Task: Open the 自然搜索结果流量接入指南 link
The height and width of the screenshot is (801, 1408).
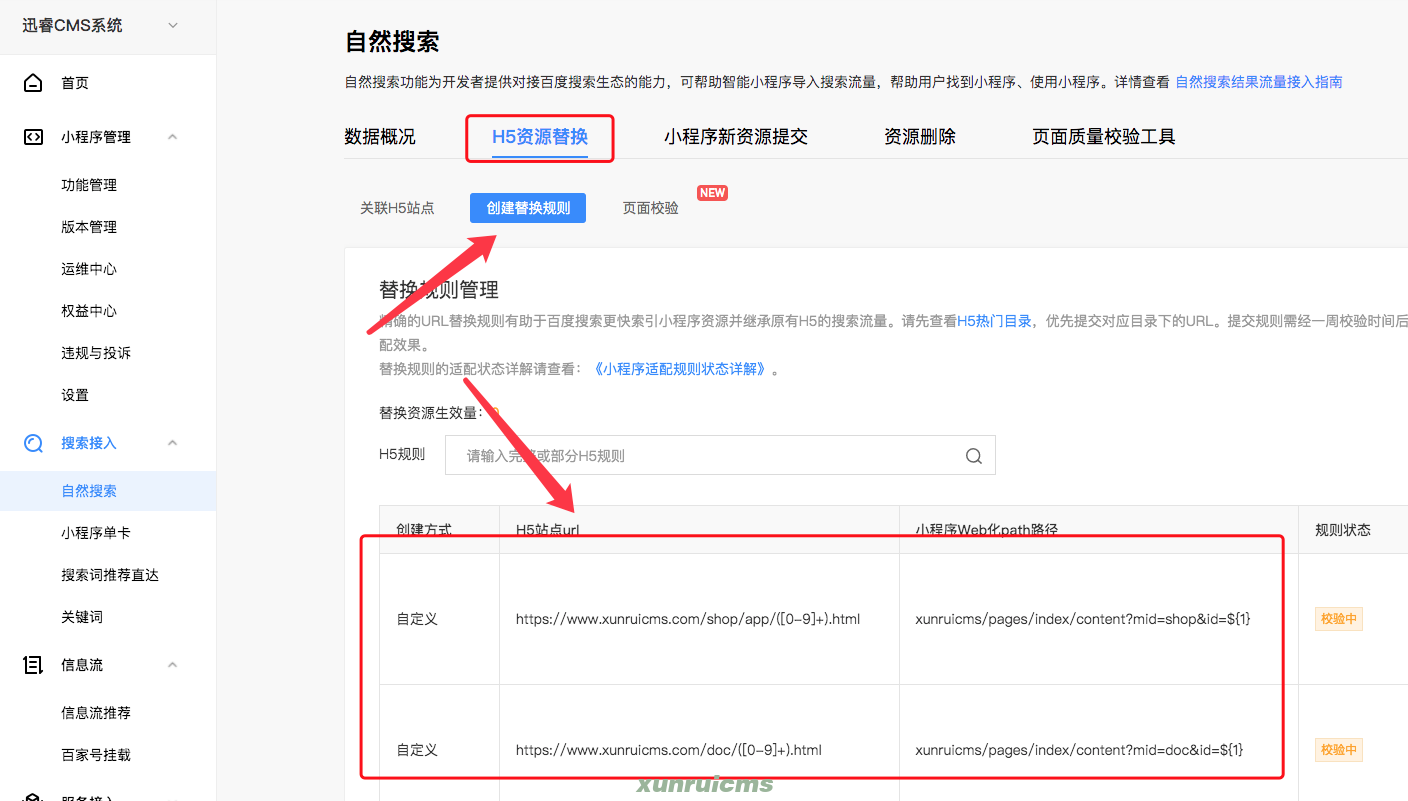Action: 1259,82
